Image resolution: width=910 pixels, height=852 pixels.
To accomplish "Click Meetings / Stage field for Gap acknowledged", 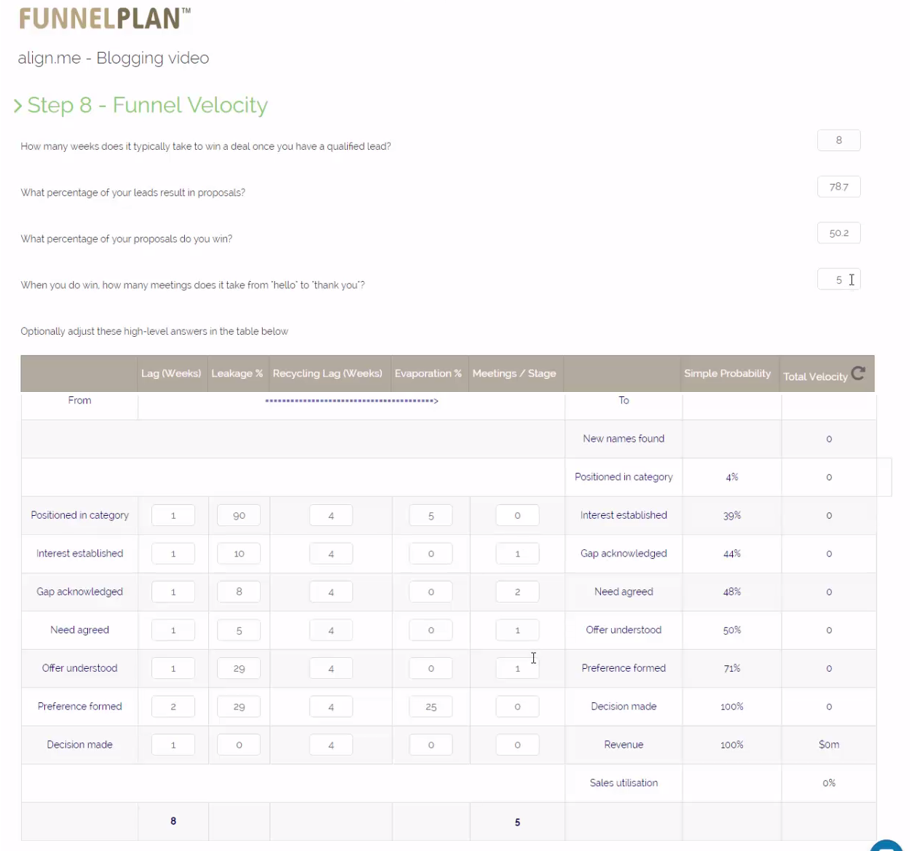I will point(517,592).
